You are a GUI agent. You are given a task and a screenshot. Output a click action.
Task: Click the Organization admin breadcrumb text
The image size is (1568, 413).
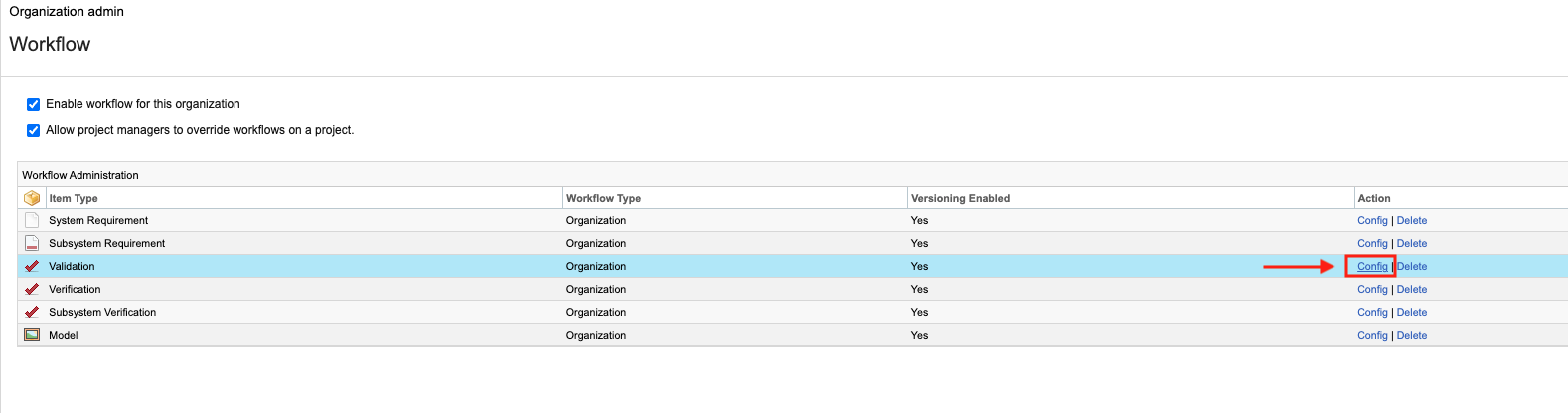(x=67, y=12)
